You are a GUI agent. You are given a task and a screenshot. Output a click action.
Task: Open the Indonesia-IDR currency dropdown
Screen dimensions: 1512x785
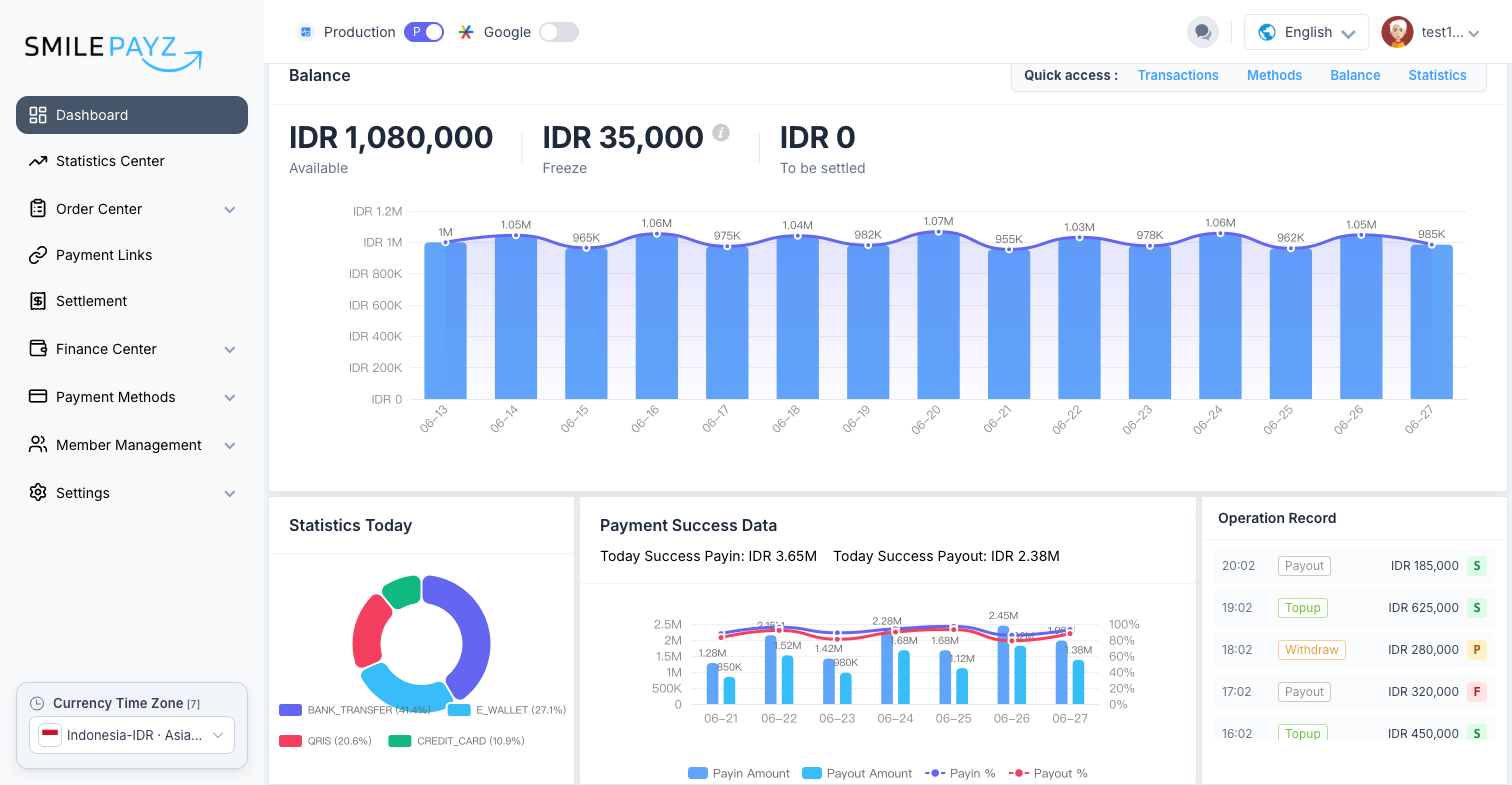coord(132,735)
